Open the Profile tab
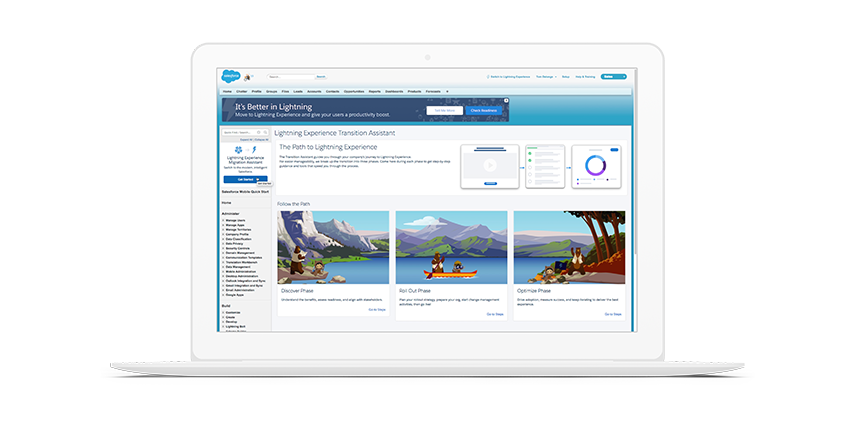857x447 pixels. 256,92
